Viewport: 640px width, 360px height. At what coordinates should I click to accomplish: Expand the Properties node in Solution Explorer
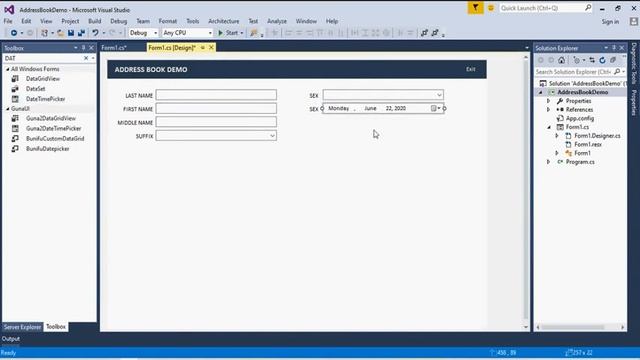point(549,101)
